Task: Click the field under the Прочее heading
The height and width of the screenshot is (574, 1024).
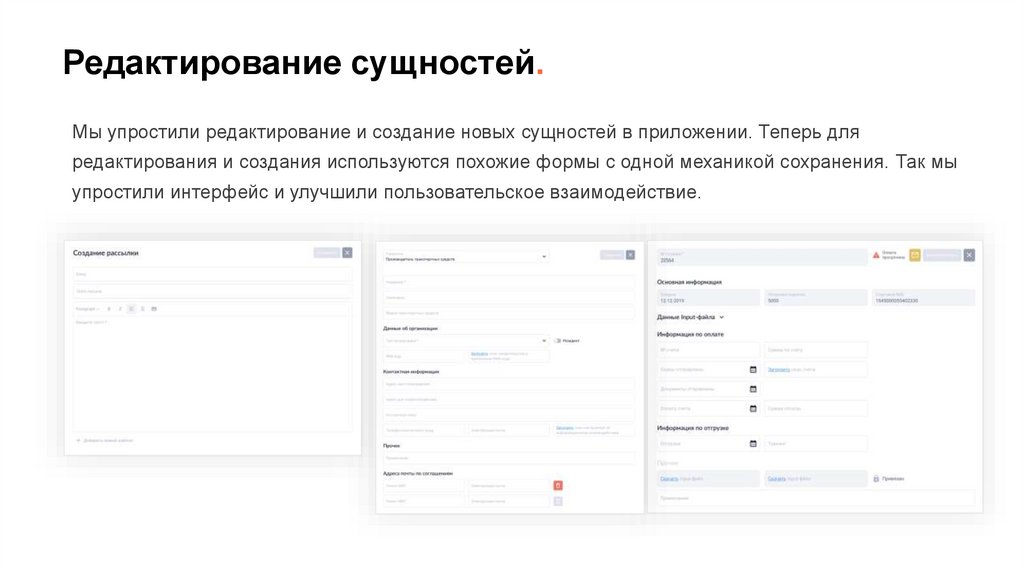Action: coord(508,458)
